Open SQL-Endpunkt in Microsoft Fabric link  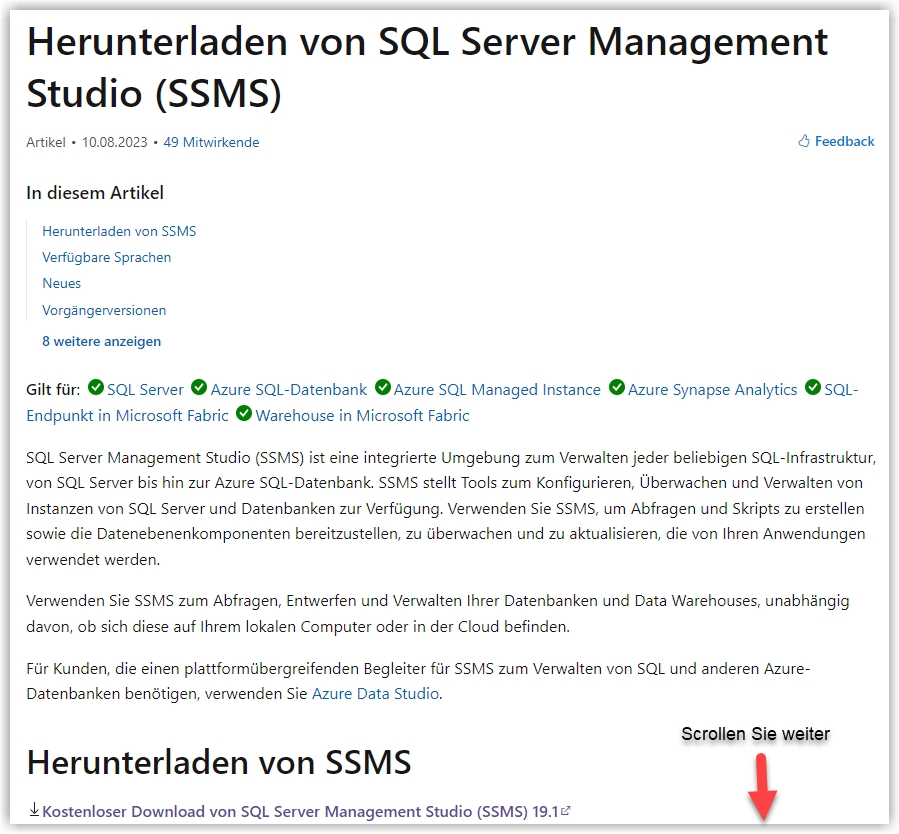pos(127,415)
